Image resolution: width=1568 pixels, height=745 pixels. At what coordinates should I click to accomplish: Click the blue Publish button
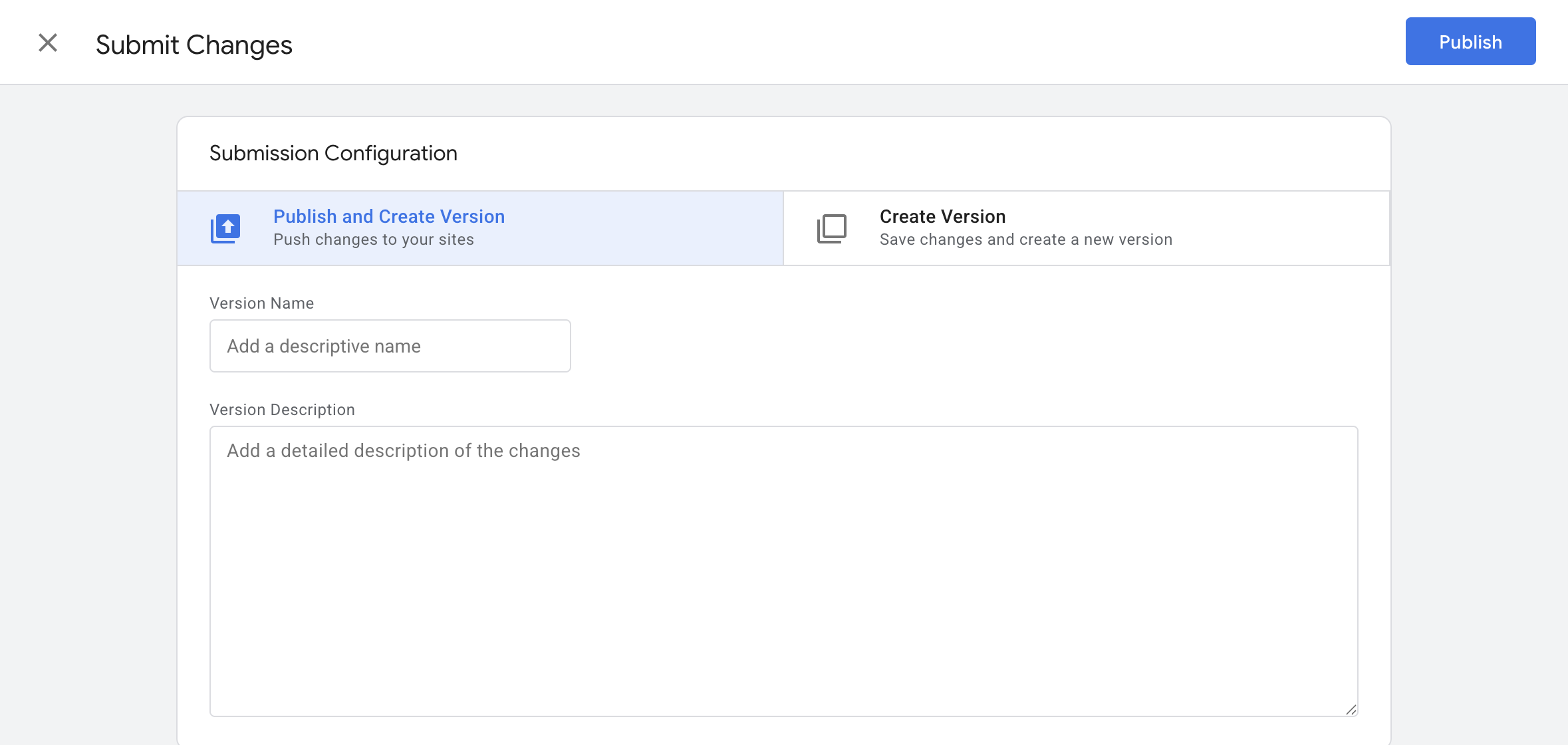pos(1470,41)
